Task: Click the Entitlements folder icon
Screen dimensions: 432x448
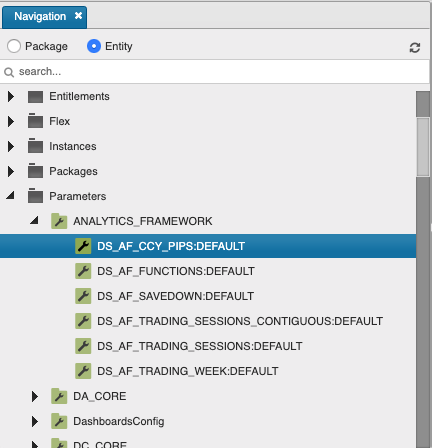Action: (35, 97)
